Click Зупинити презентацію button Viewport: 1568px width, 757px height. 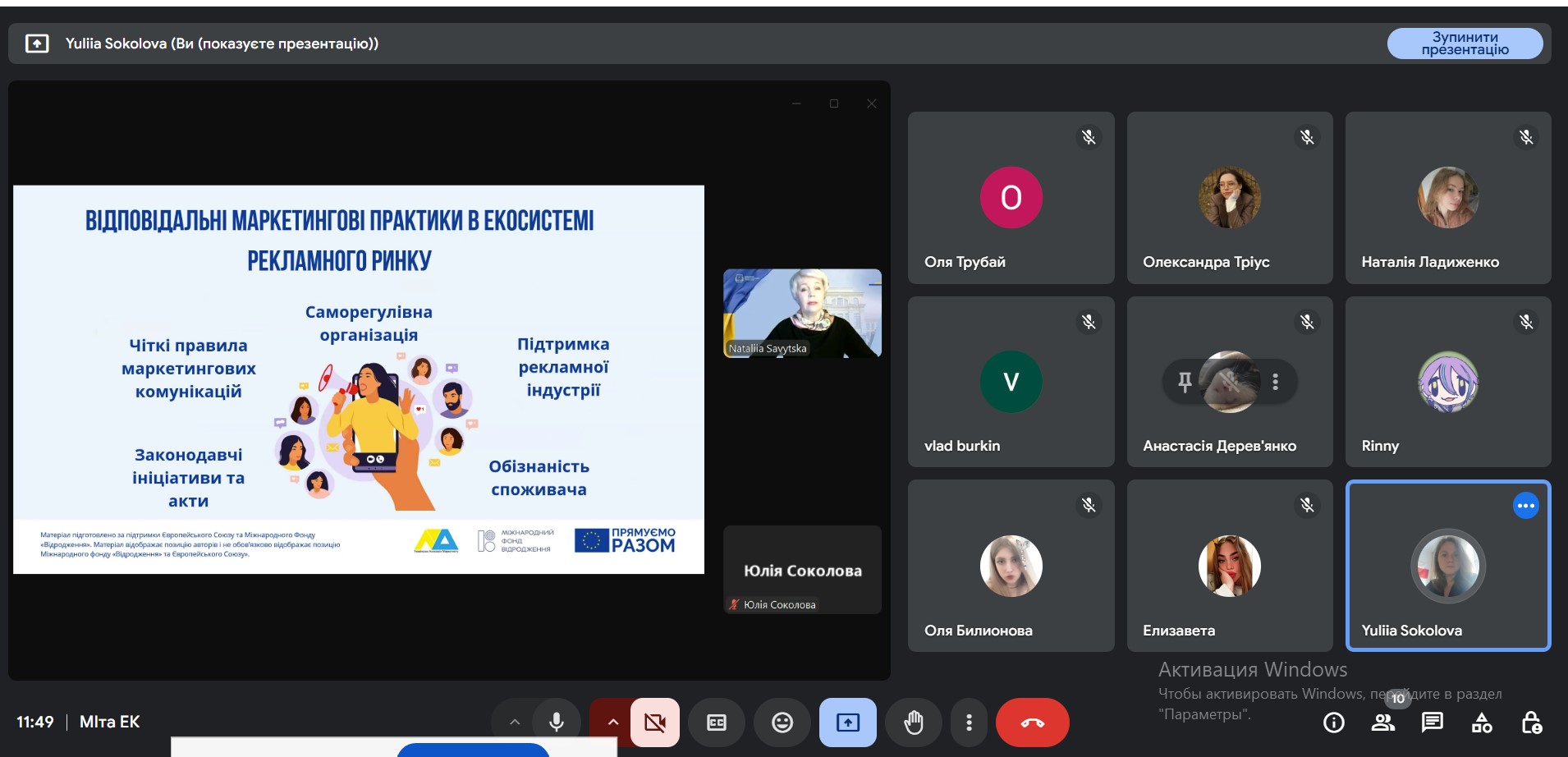tap(1465, 44)
